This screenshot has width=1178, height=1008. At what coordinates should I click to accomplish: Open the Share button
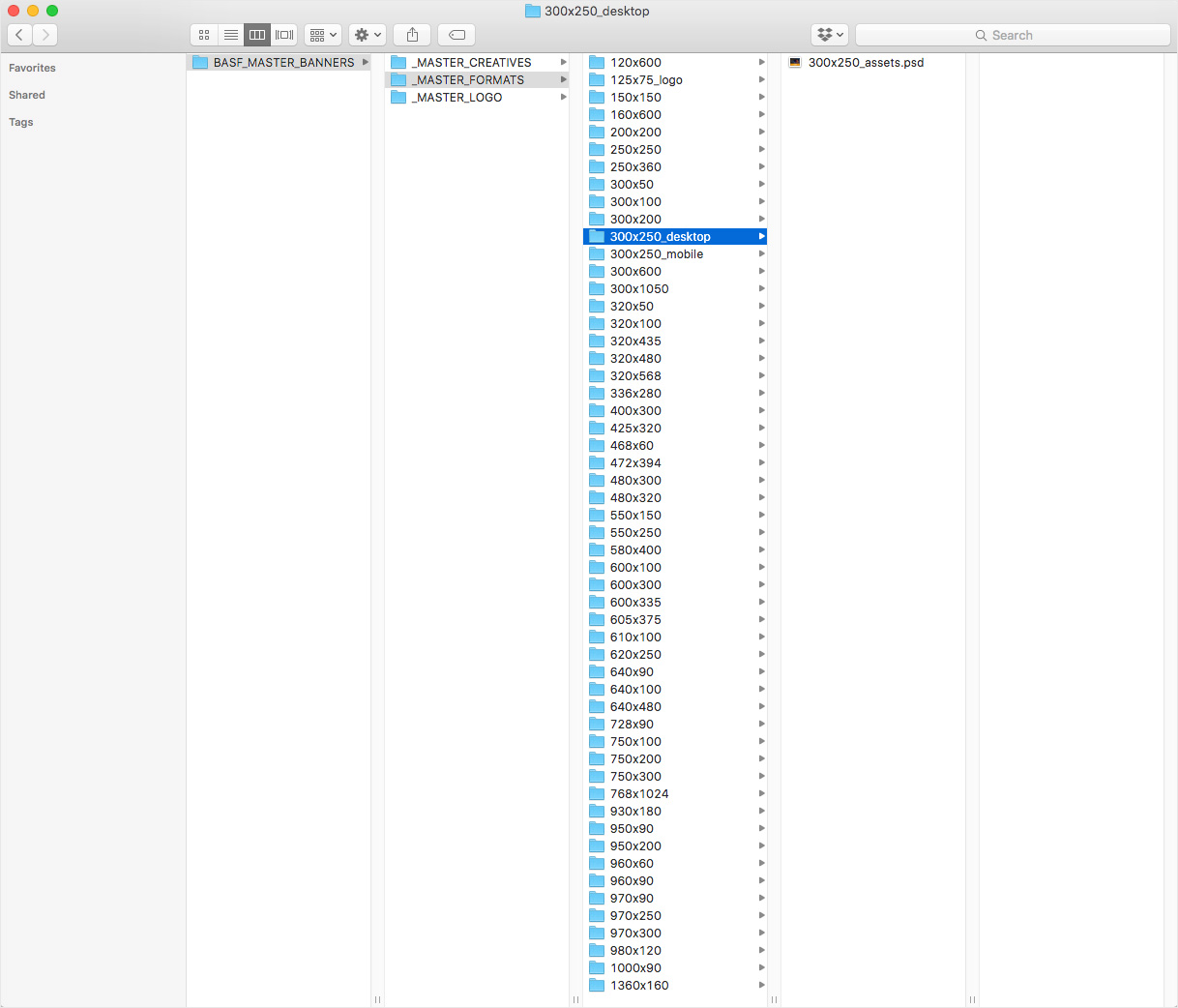pyautogui.click(x=412, y=35)
